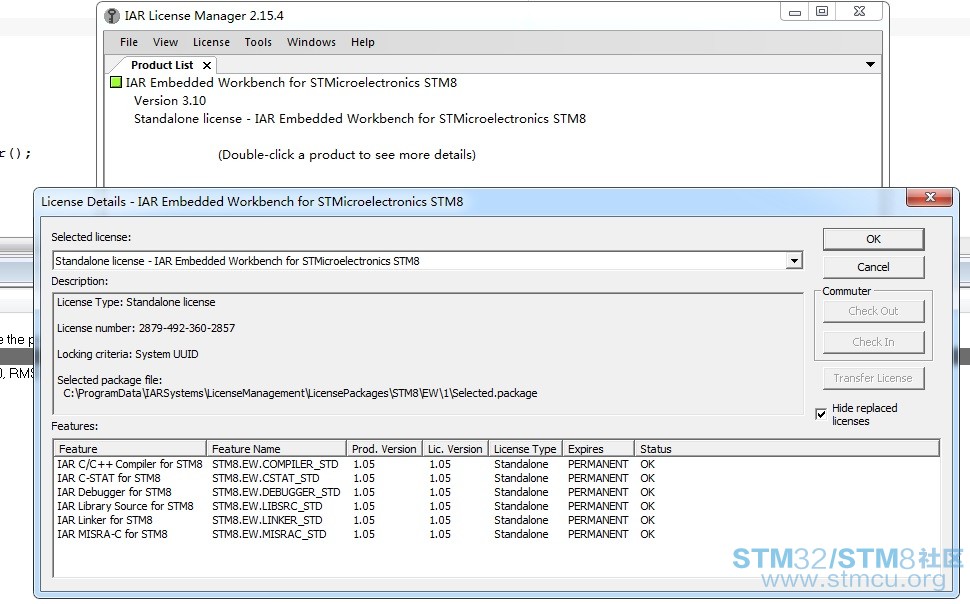Close the Product List tab
This screenshot has height=604, width=970.
[x=207, y=65]
